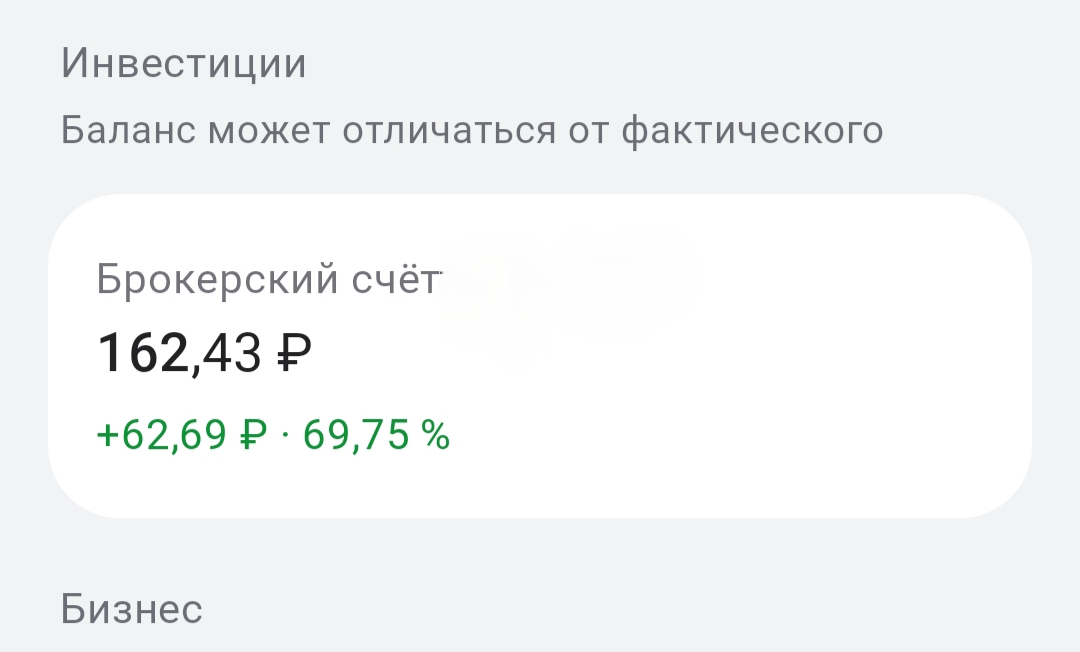Tap the bold 162 balance digits
1080x652 pixels.
point(144,354)
